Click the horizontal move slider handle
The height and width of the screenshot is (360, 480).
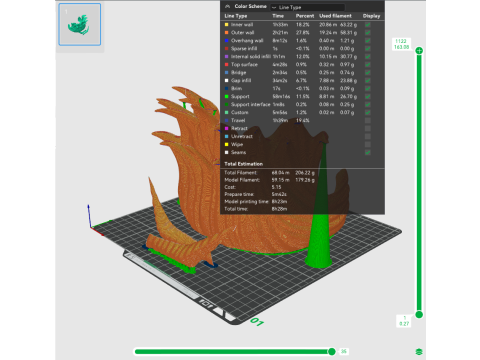332,351
